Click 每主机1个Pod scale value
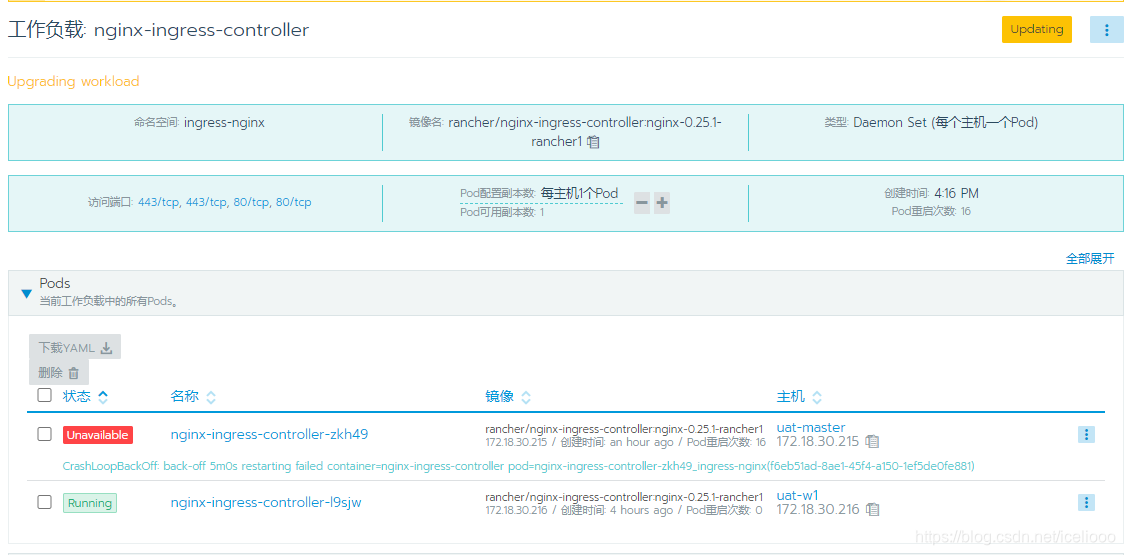This screenshot has height=555, width=1125. click(579, 194)
